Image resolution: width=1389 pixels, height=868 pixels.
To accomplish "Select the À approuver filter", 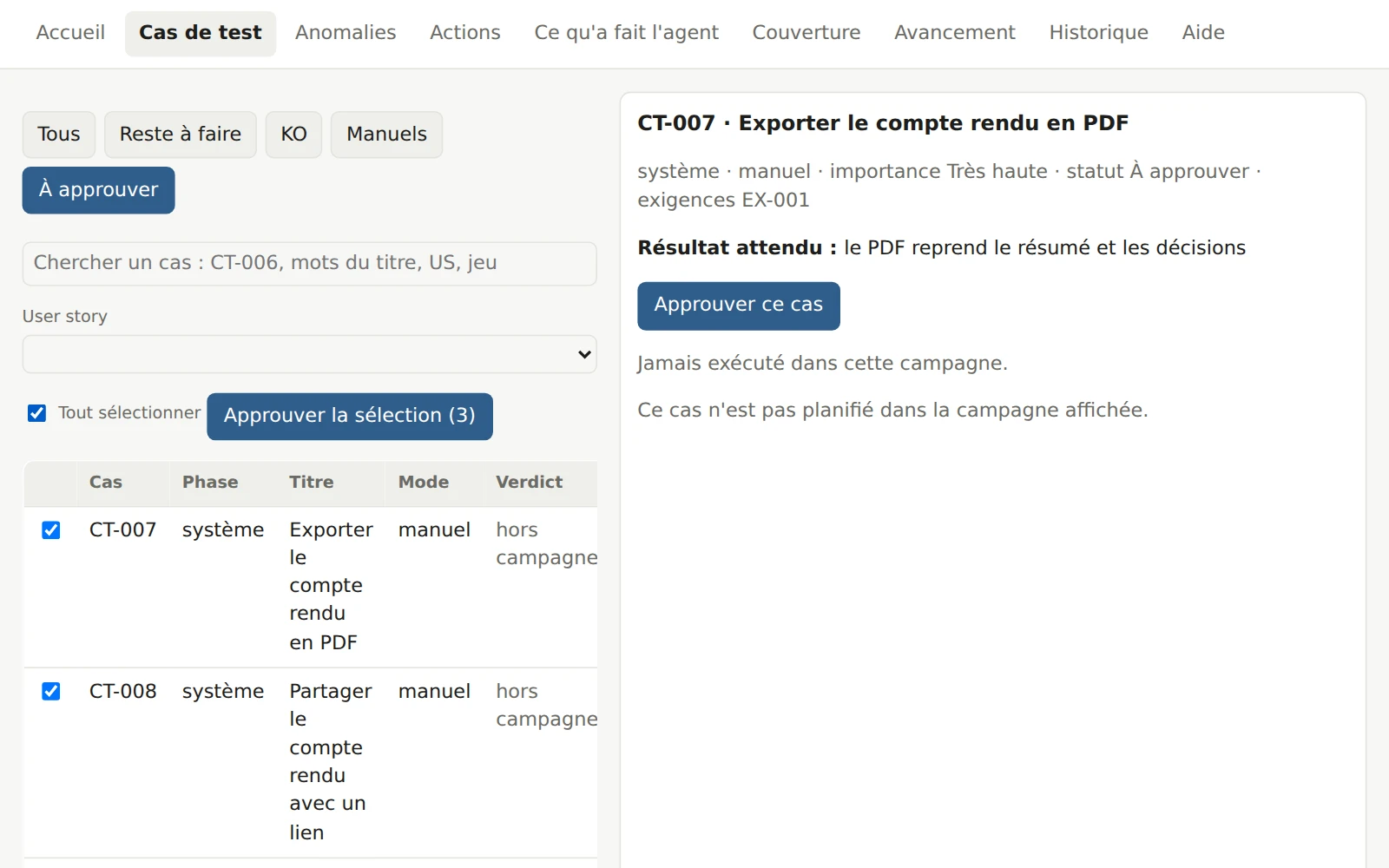I will 99,190.
